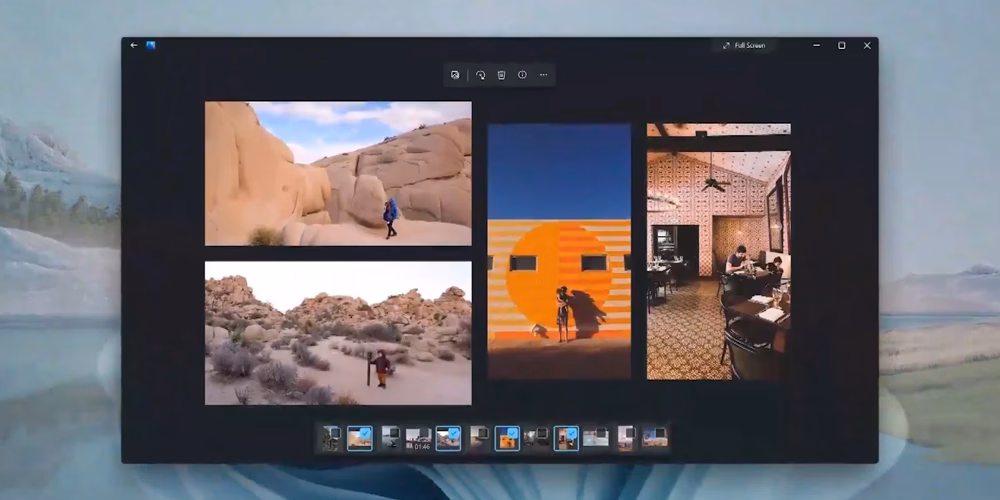Close the Photos window
The width and height of the screenshot is (1000, 500).
coord(867,45)
